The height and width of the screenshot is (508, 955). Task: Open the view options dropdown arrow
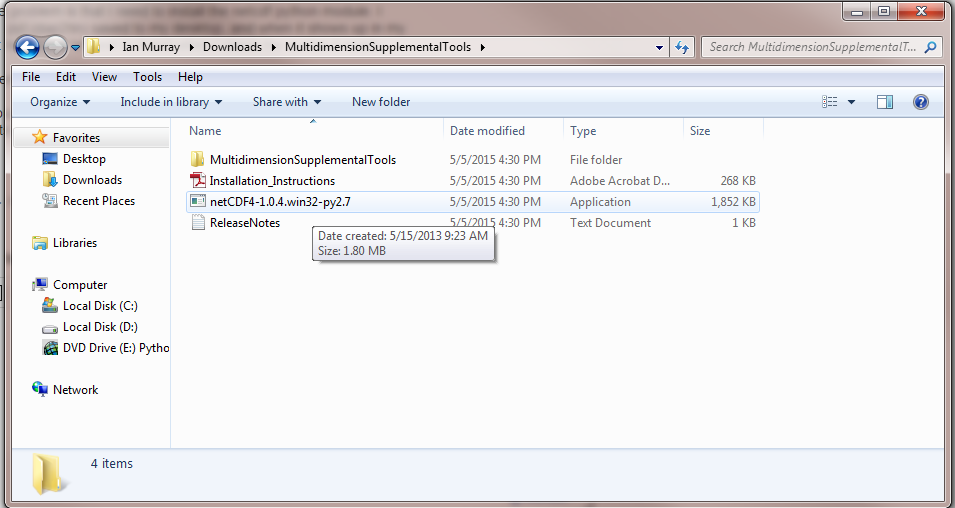click(x=851, y=102)
